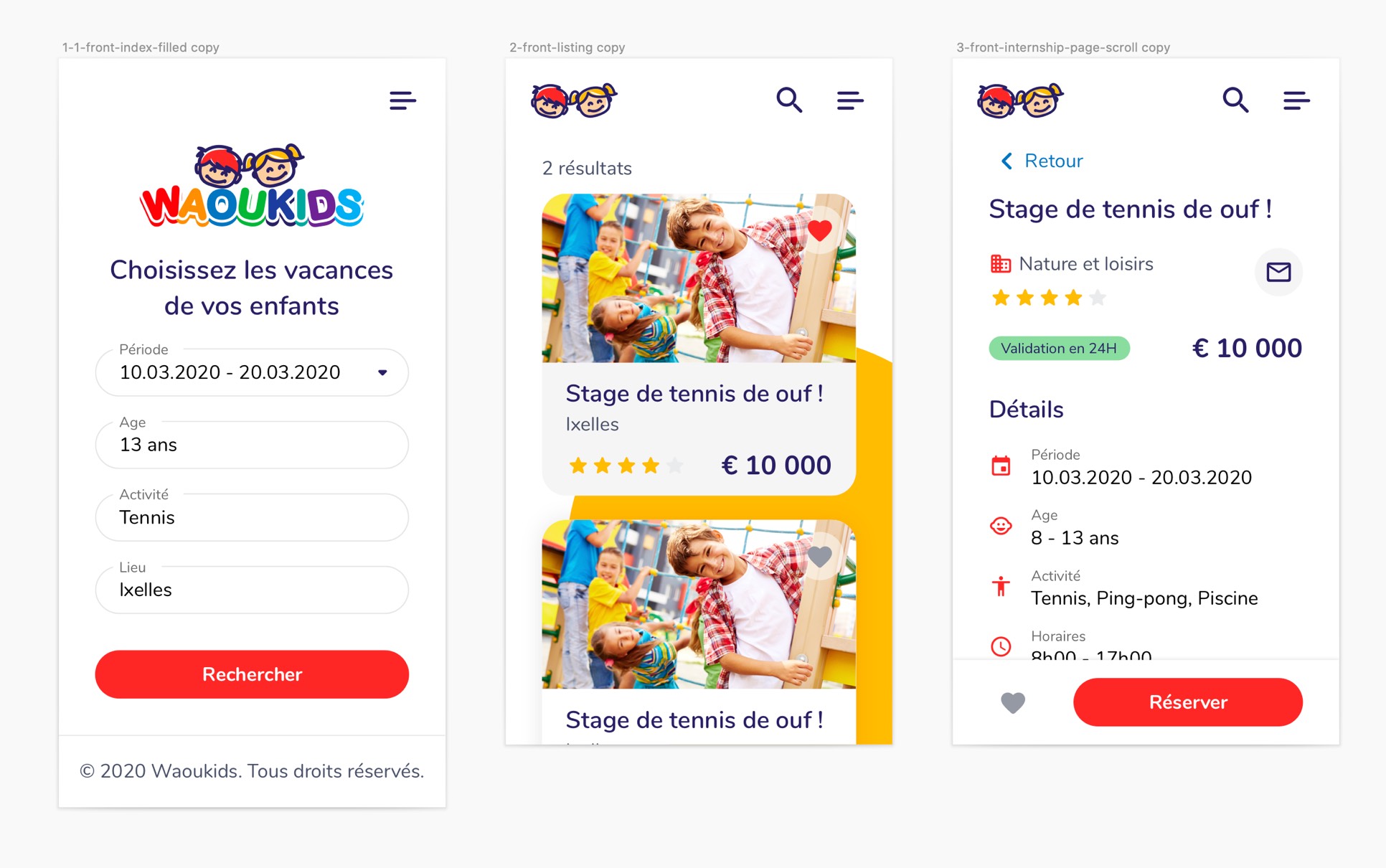Open hamburger menu on internship page
This screenshot has width=1386, height=868.
pos(1296,100)
